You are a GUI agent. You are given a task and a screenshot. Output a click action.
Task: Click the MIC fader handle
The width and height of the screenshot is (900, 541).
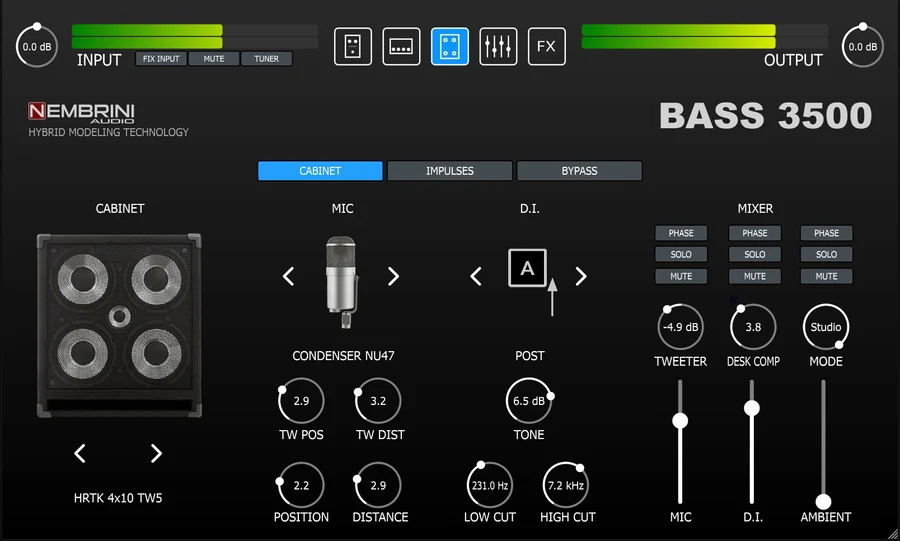point(680,421)
